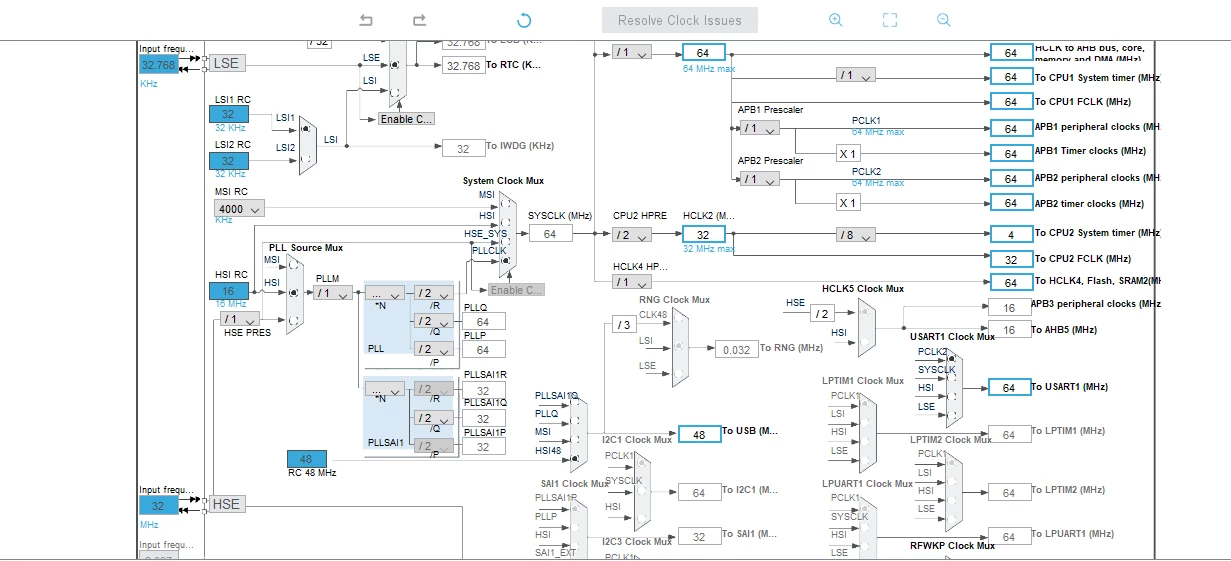1231x561 pixels.
Task: Open the CPU2 HPRE /2 prescaler dropdown
Action: tap(631, 234)
